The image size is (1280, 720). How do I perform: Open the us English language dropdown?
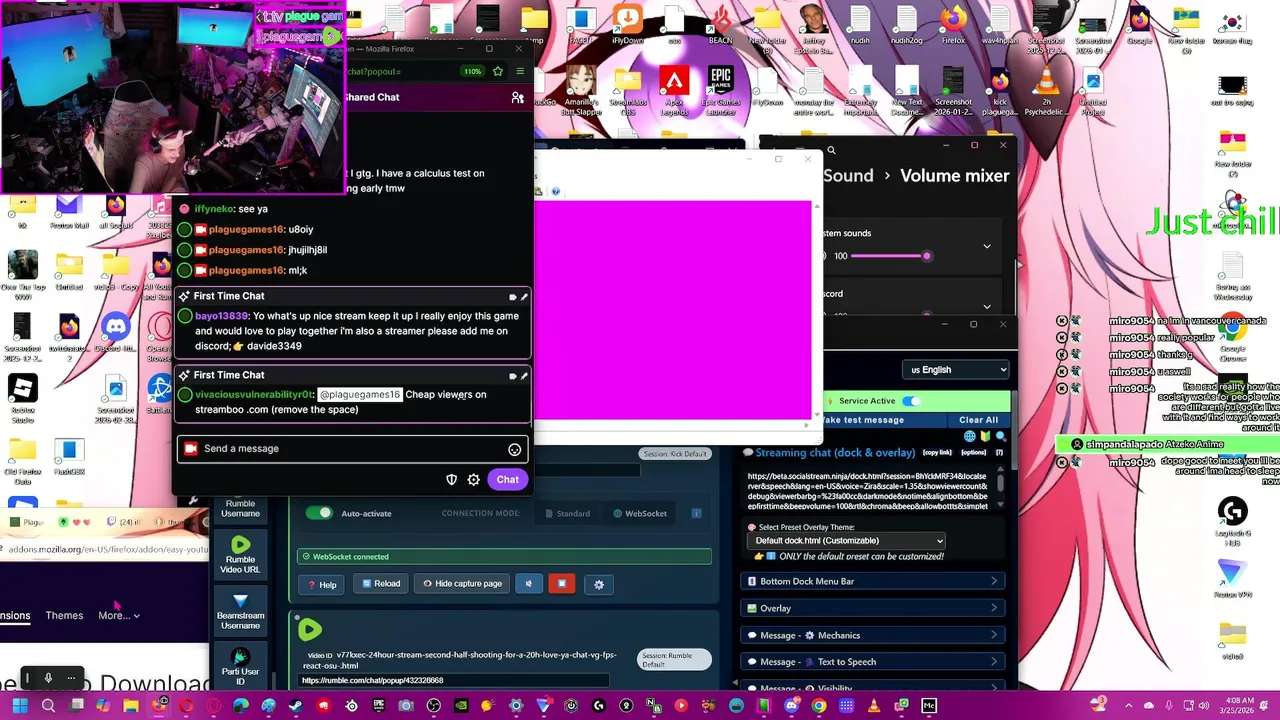955,370
